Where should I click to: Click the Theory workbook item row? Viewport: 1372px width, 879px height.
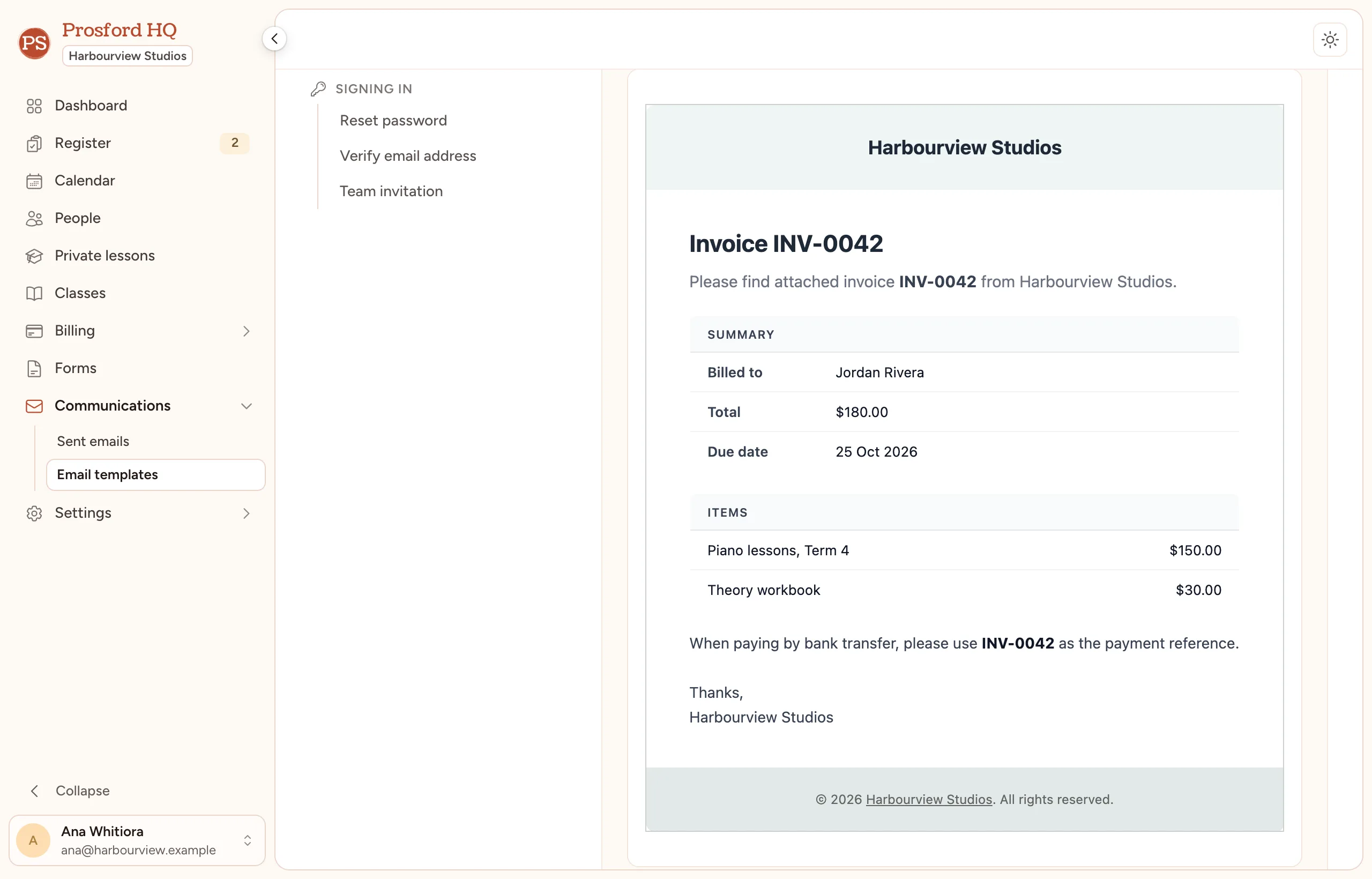coord(964,590)
